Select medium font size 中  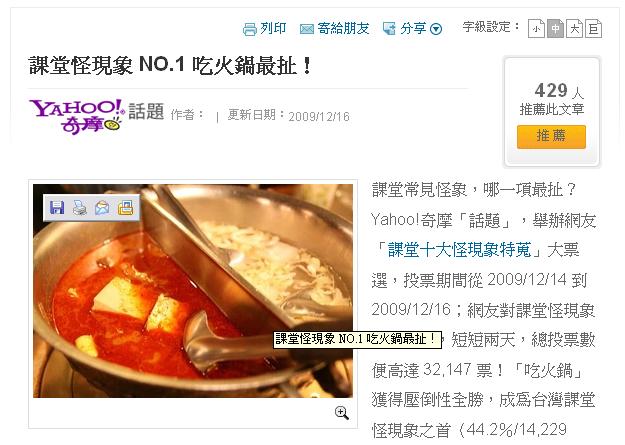(x=555, y=29)
